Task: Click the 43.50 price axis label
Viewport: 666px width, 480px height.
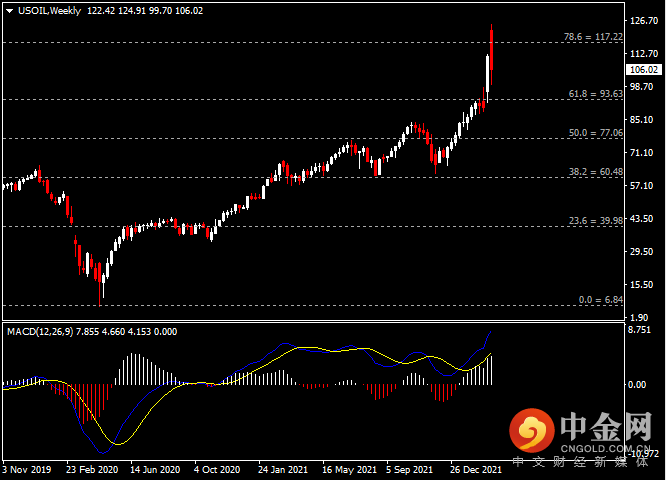Action: click(641, 219)
